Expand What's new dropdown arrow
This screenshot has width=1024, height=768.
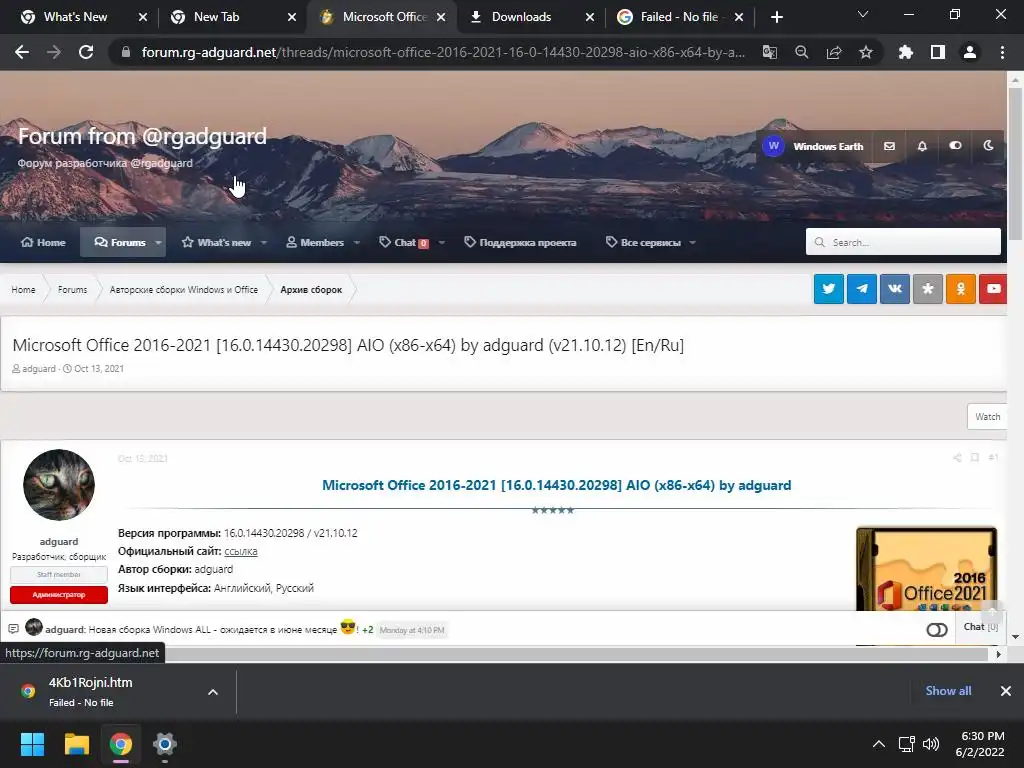click(x=264, y=242)
